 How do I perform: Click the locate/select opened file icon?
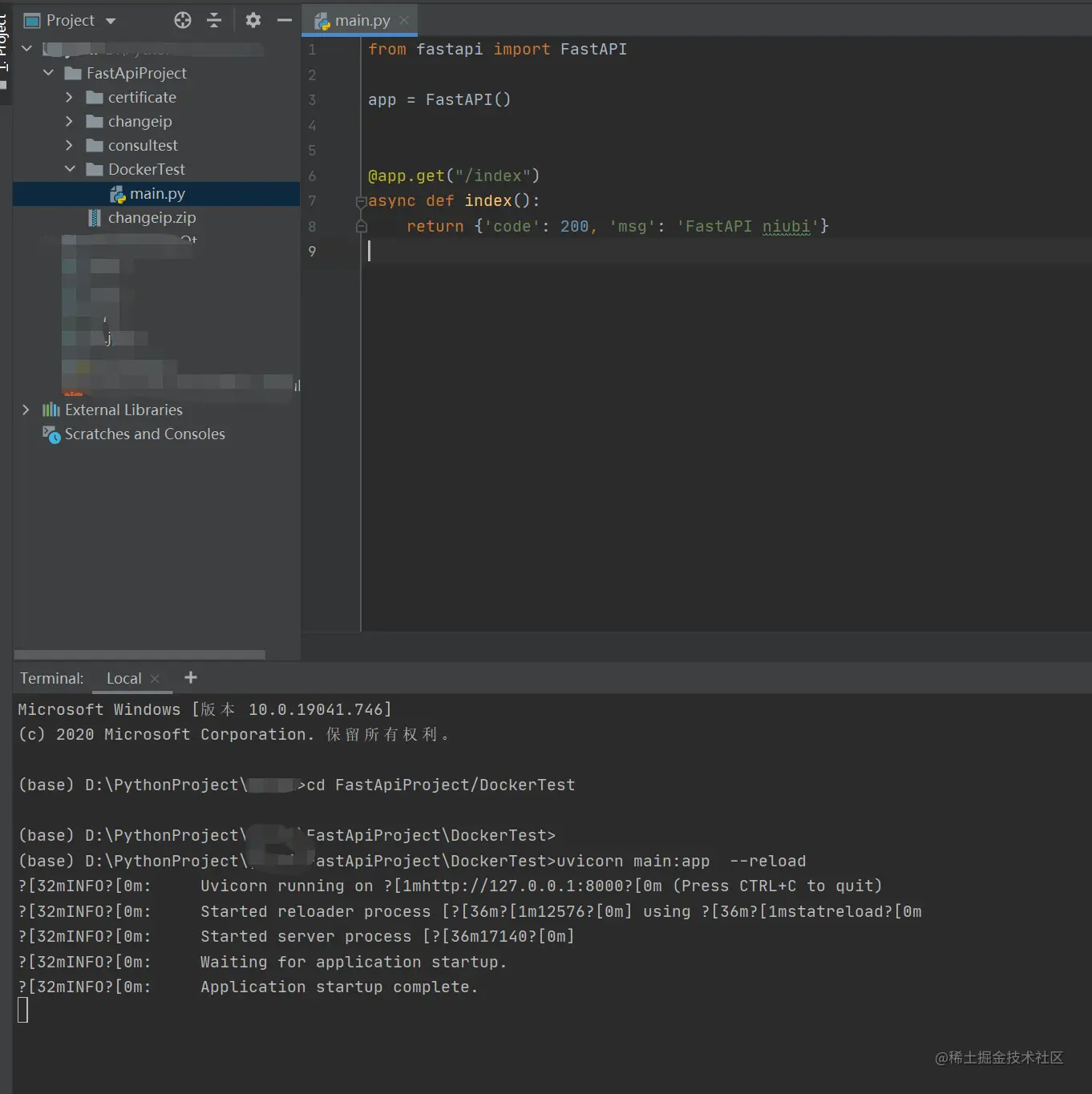coord(183,20)
